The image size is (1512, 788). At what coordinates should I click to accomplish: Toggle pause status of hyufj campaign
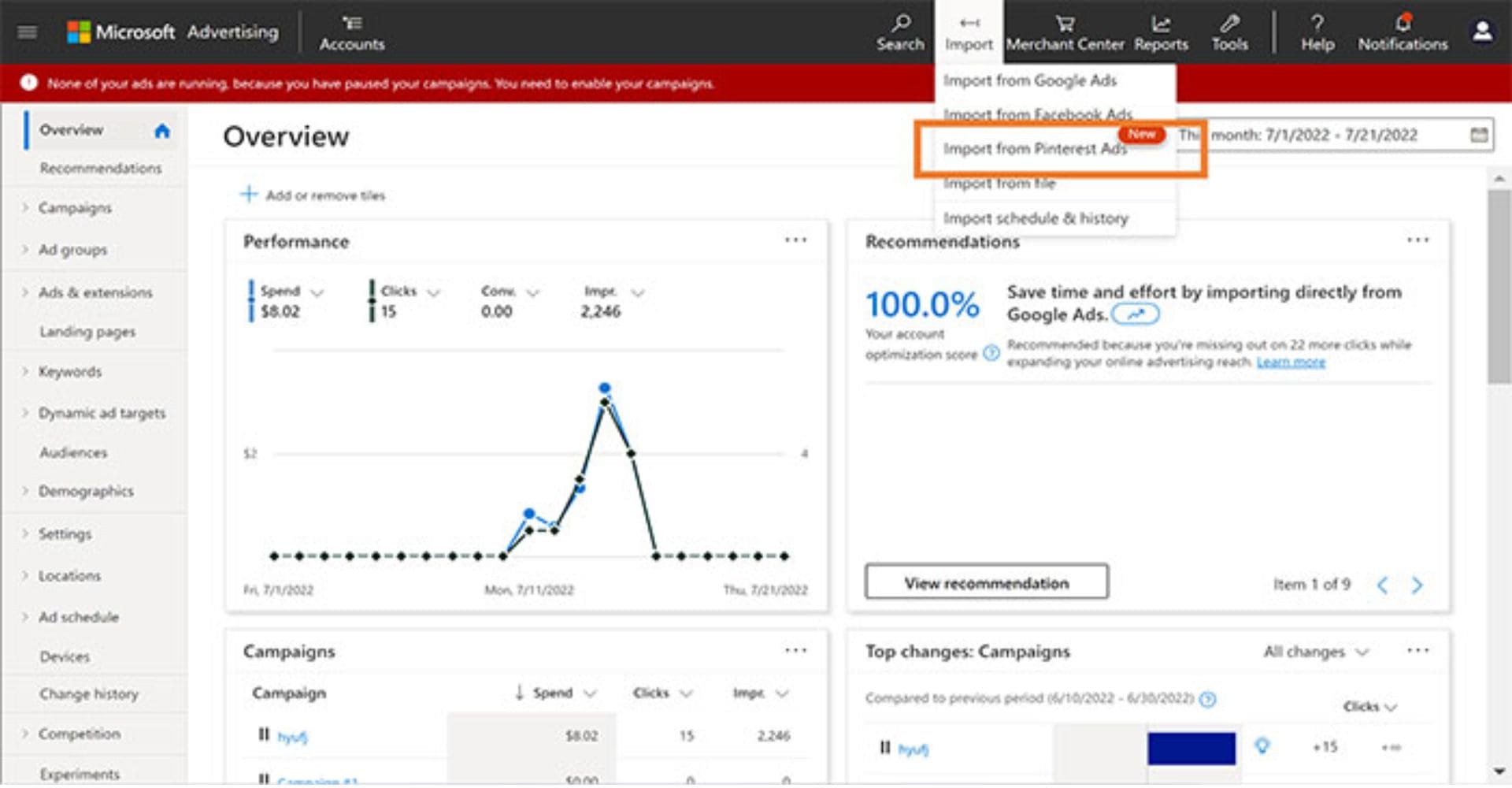(264, 734)
